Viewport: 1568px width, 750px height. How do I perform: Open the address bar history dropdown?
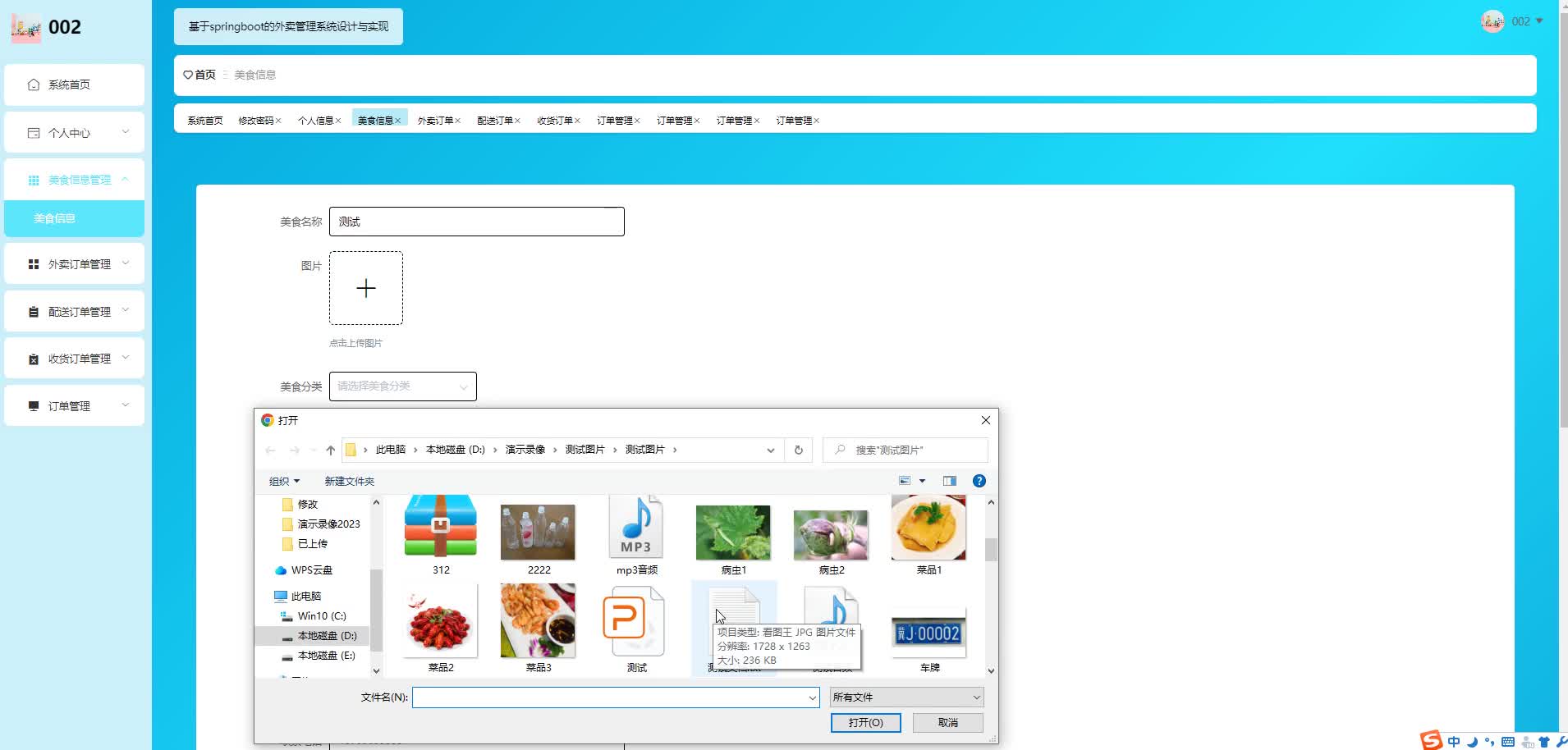tap(770, 450)
